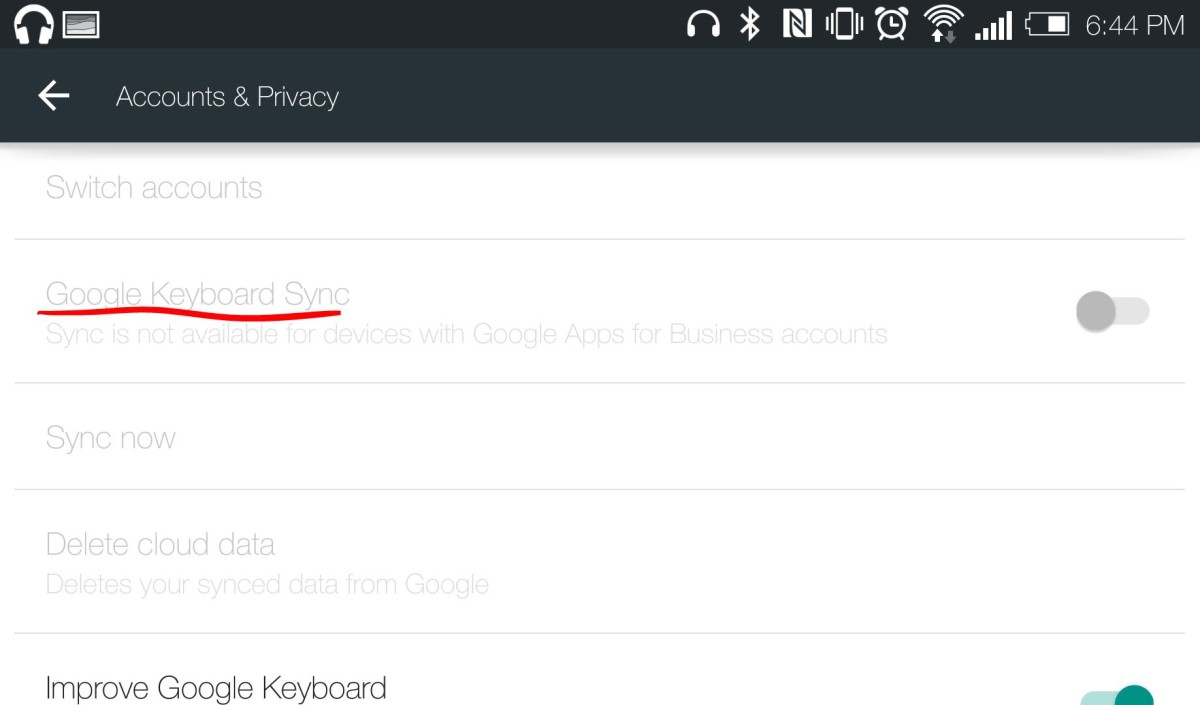
Task: Tap the cellular signal bars icon
Action: (993, 24)
